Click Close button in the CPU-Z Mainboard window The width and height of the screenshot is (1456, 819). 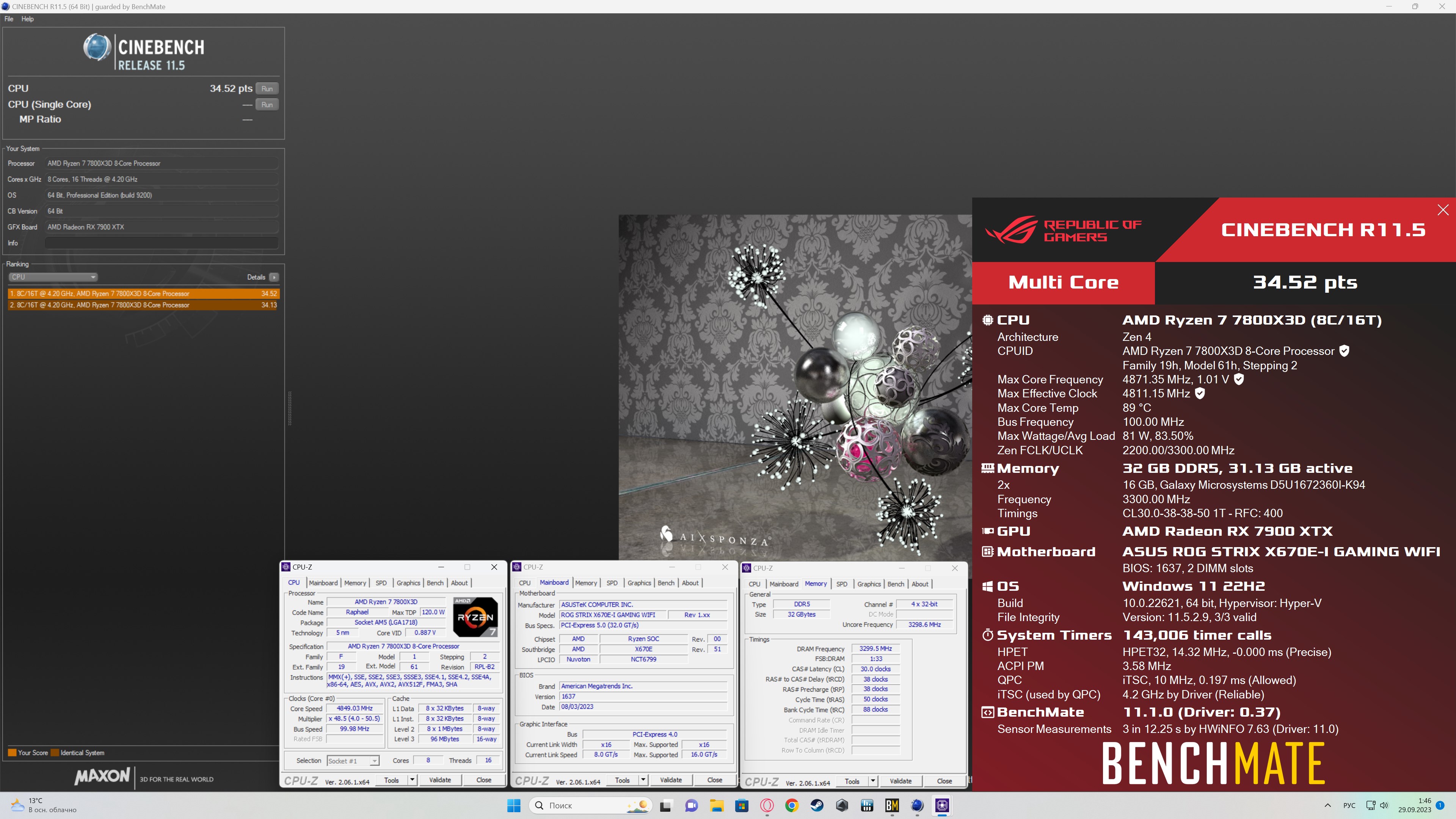point(714,780)
